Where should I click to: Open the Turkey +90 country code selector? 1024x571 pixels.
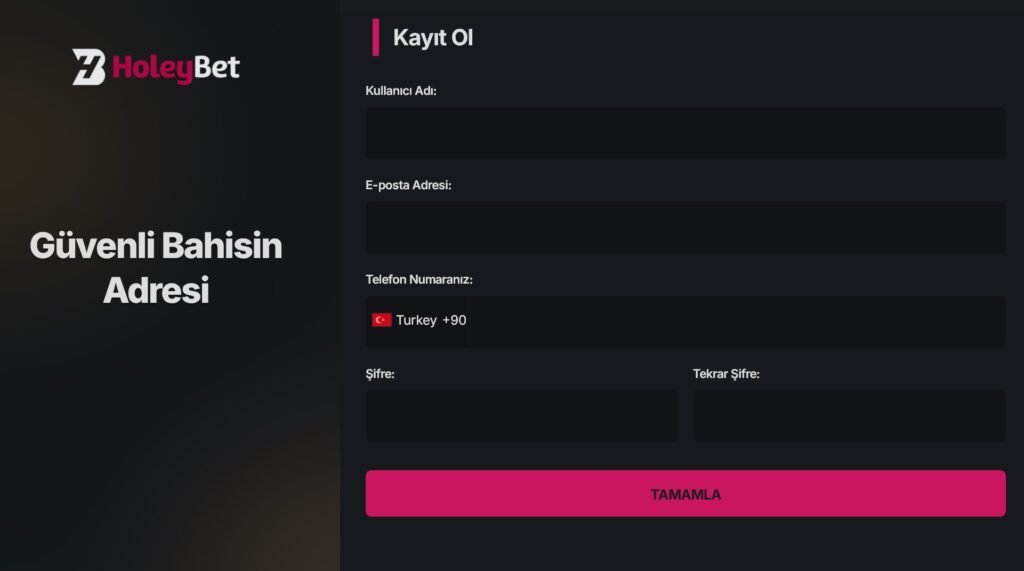click(x=419, y=320)
